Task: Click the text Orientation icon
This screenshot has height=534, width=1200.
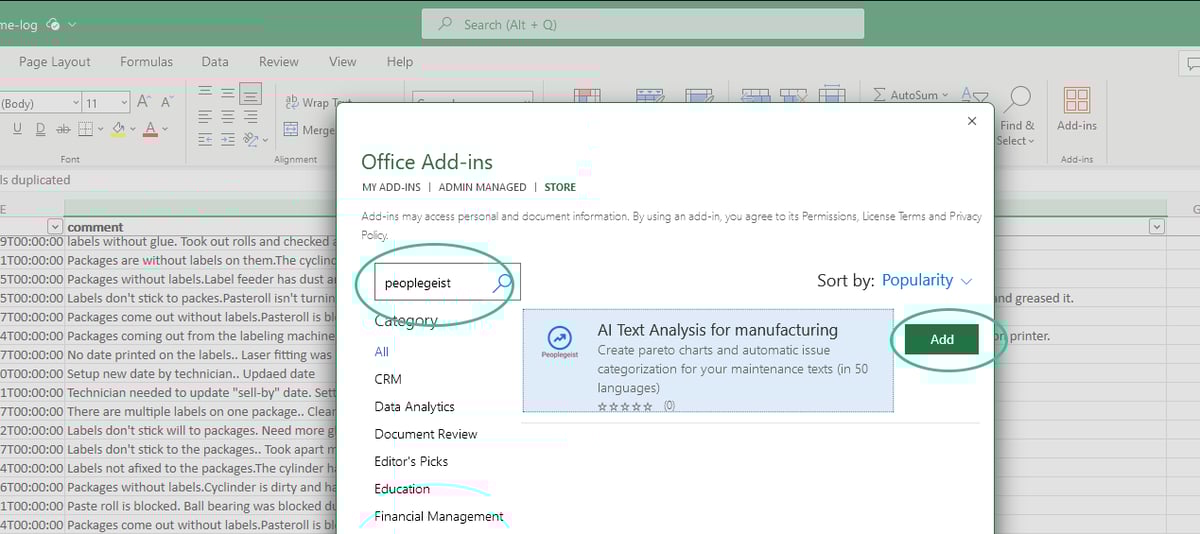Action: (251, 140)
